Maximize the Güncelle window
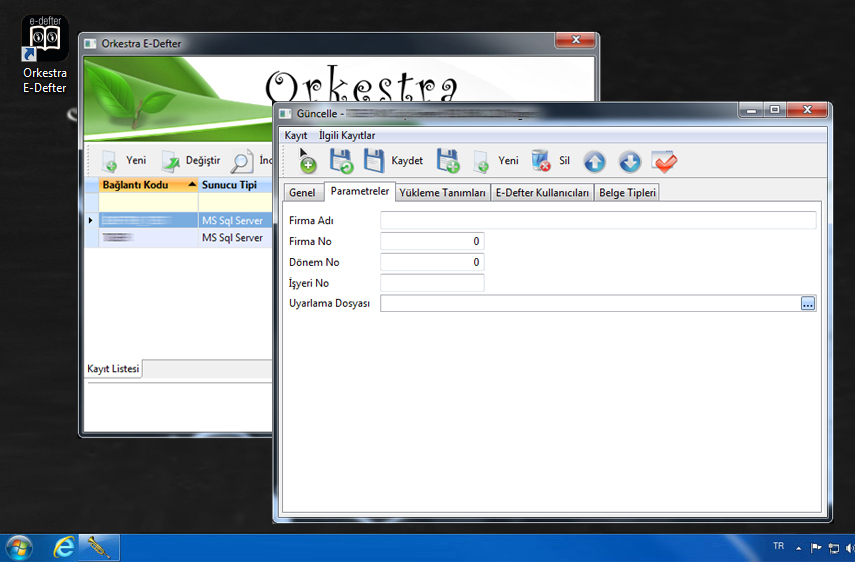The width and height of the screenshot is (855, 562). click(x=774, y=110)
